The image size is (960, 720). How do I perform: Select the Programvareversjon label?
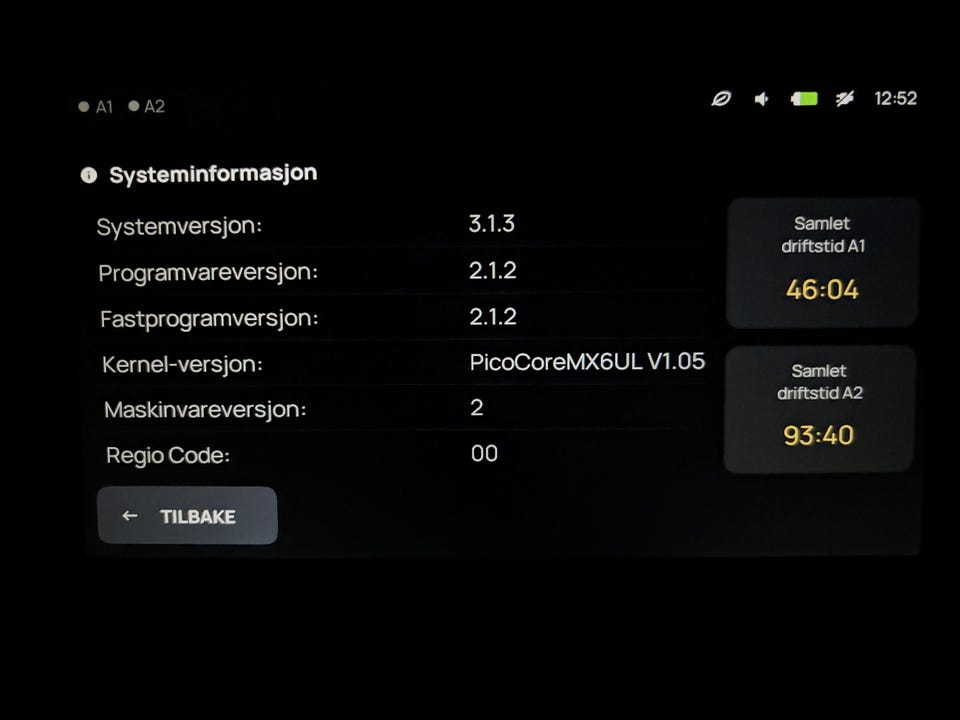point(208,272)
